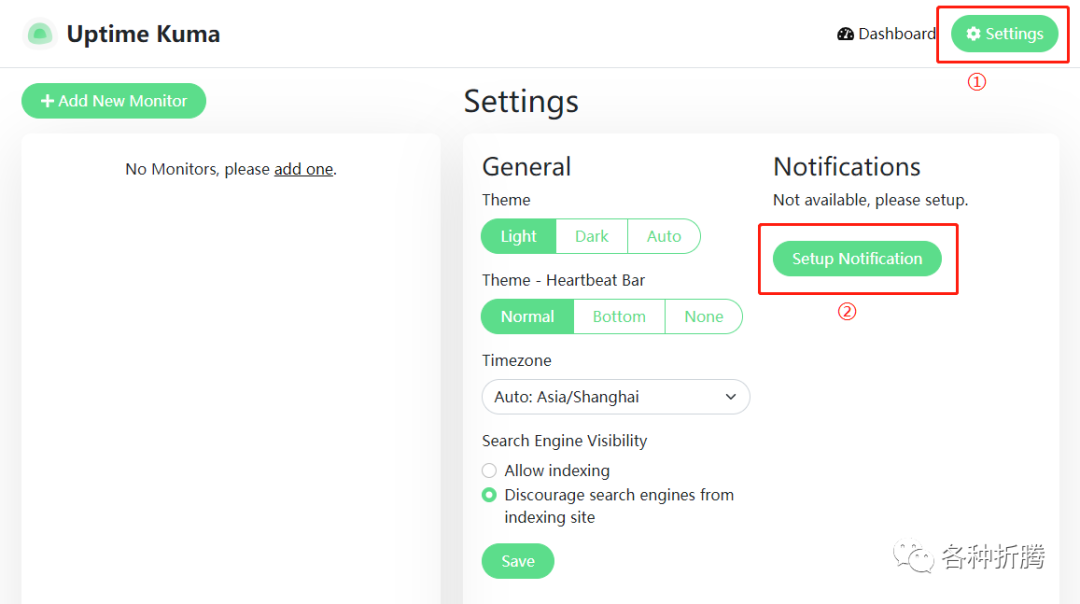Click the Uptime Kuma logo icon

click(x=39, y=34)
